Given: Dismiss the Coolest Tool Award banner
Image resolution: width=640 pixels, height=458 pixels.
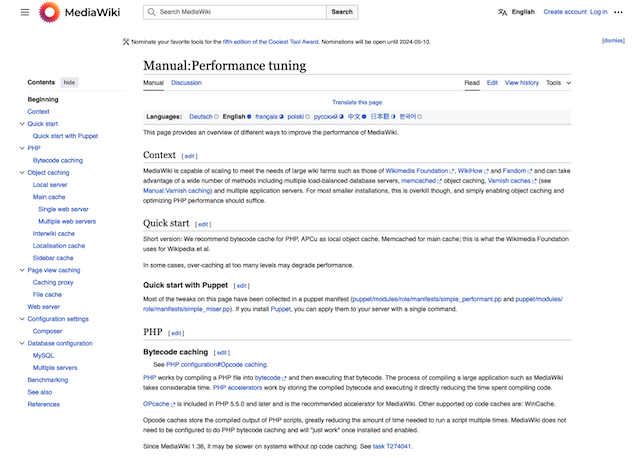Looking at the screenshot, I should 613,41.
